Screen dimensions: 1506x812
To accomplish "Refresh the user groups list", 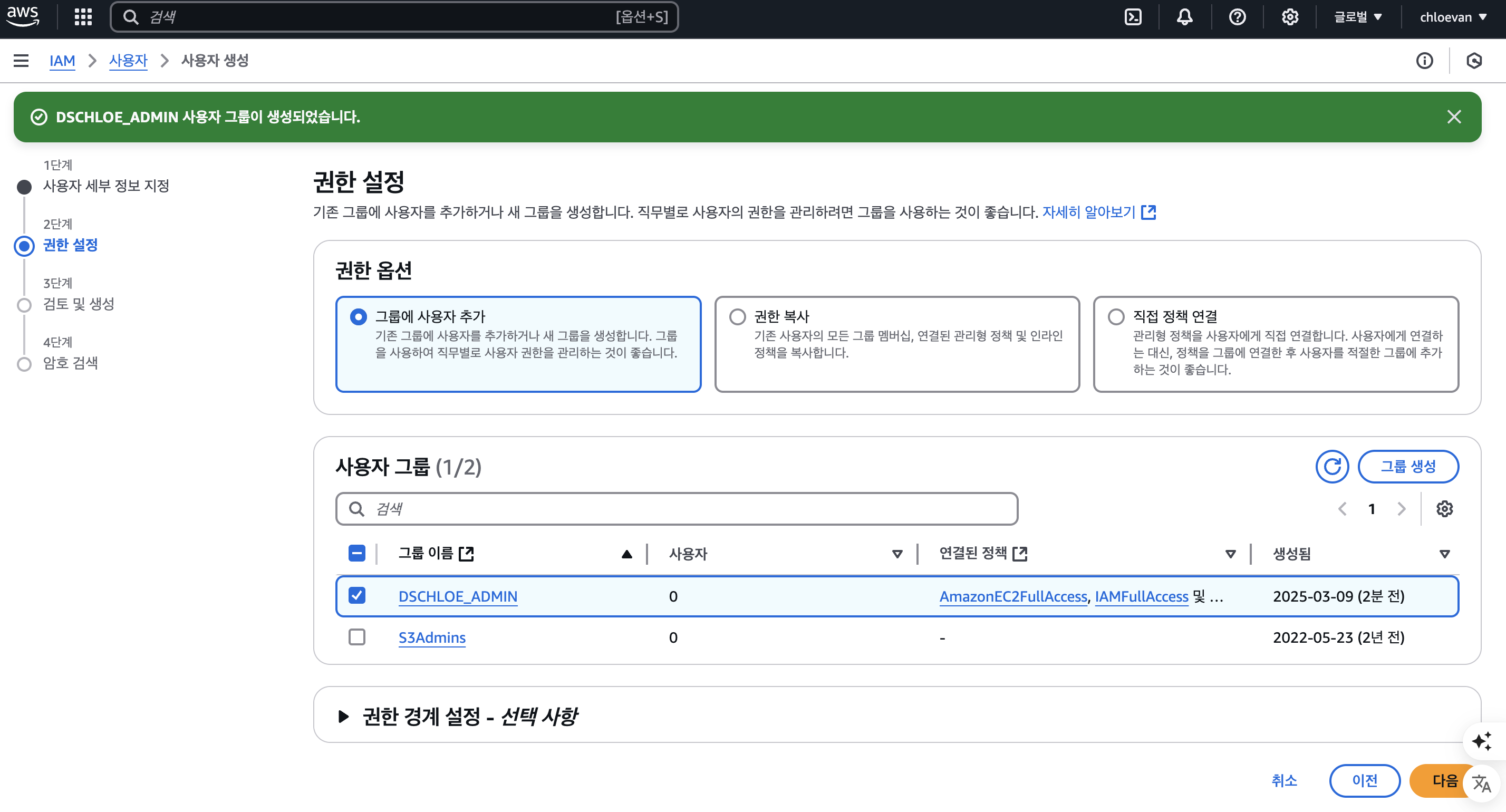I will tap(1332, 467).
